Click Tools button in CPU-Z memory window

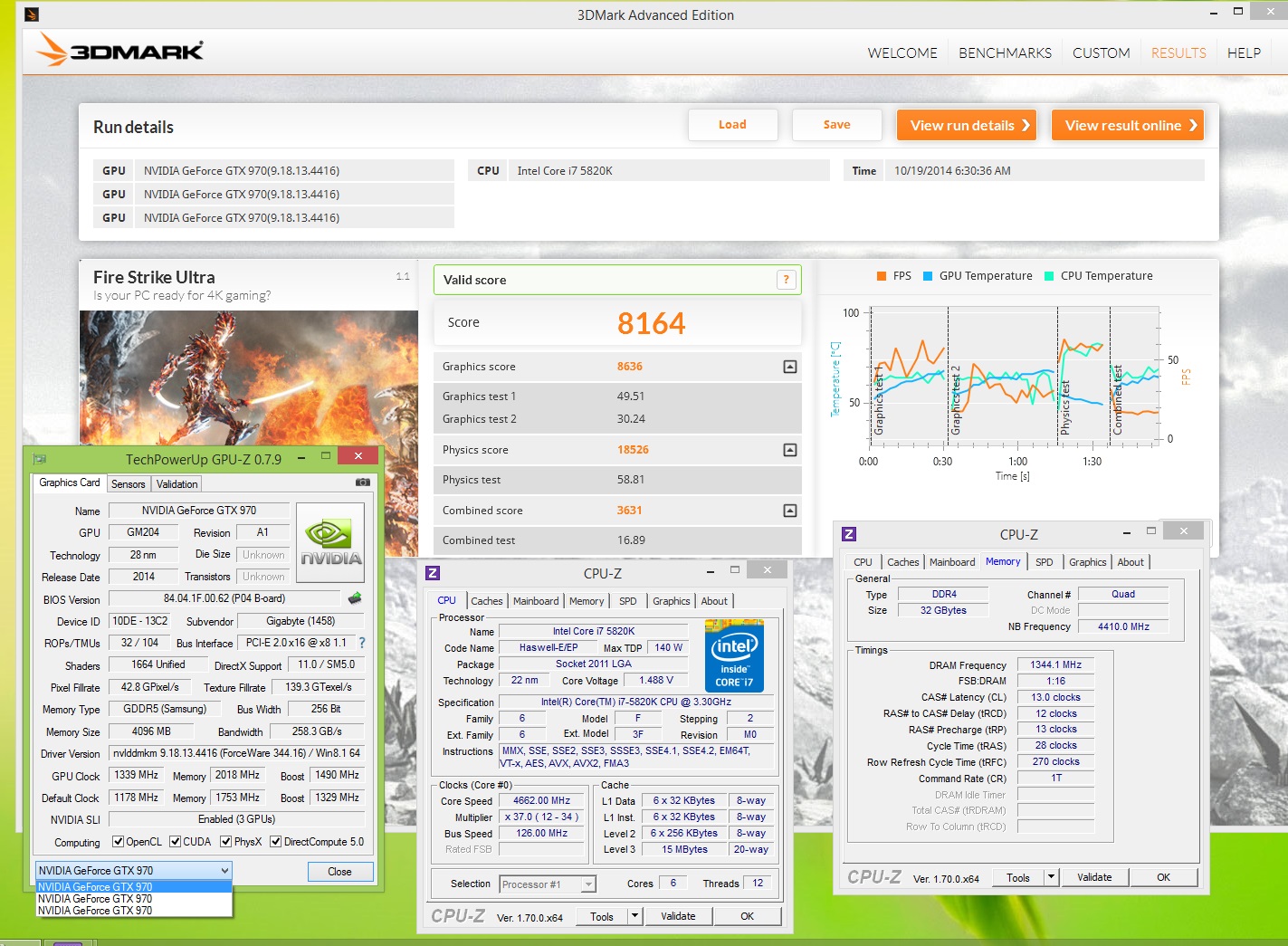(1018, 877)
